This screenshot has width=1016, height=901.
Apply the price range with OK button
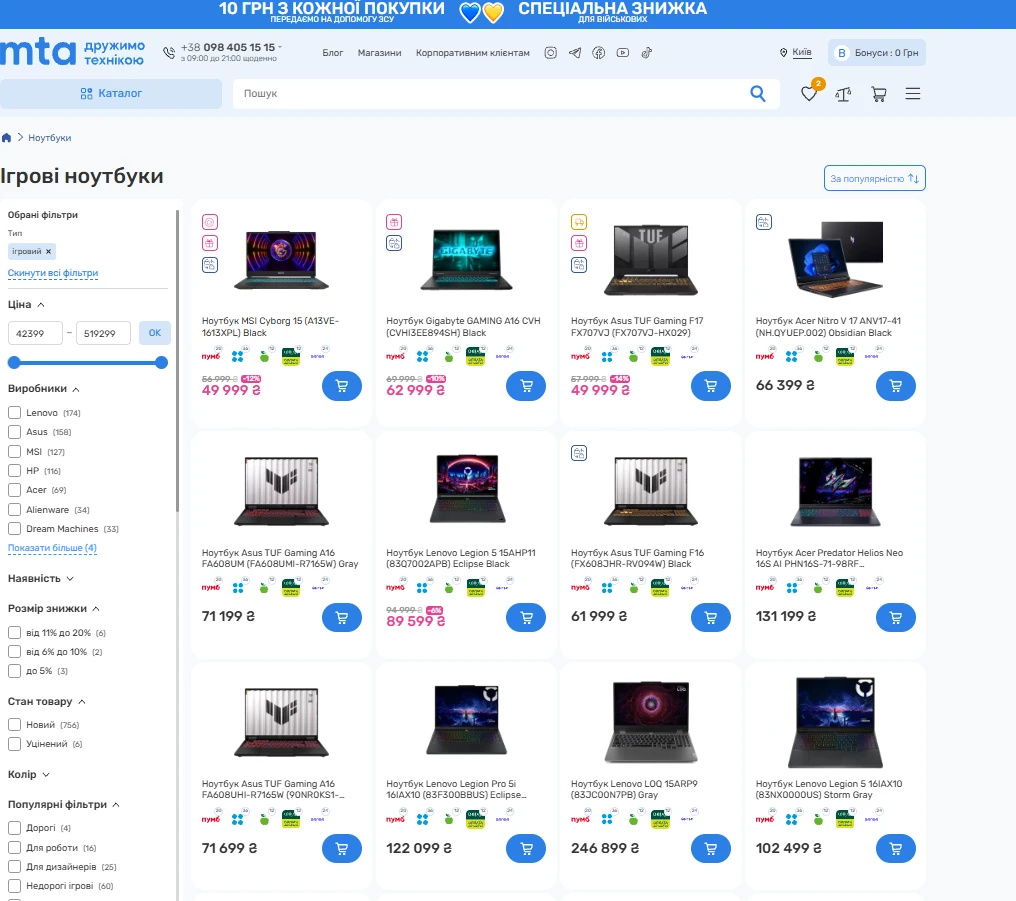(x=155, y=333)
